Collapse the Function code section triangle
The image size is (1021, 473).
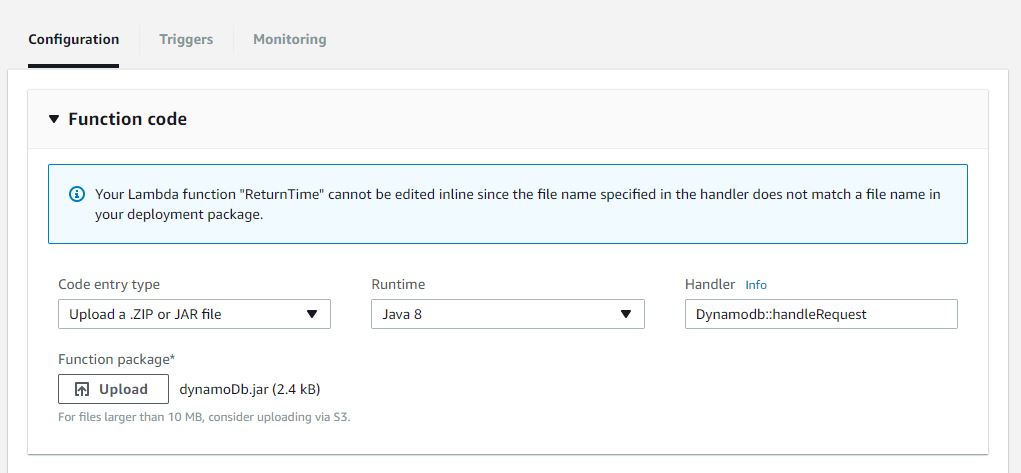pyautogui.click(x=54, y=119)
